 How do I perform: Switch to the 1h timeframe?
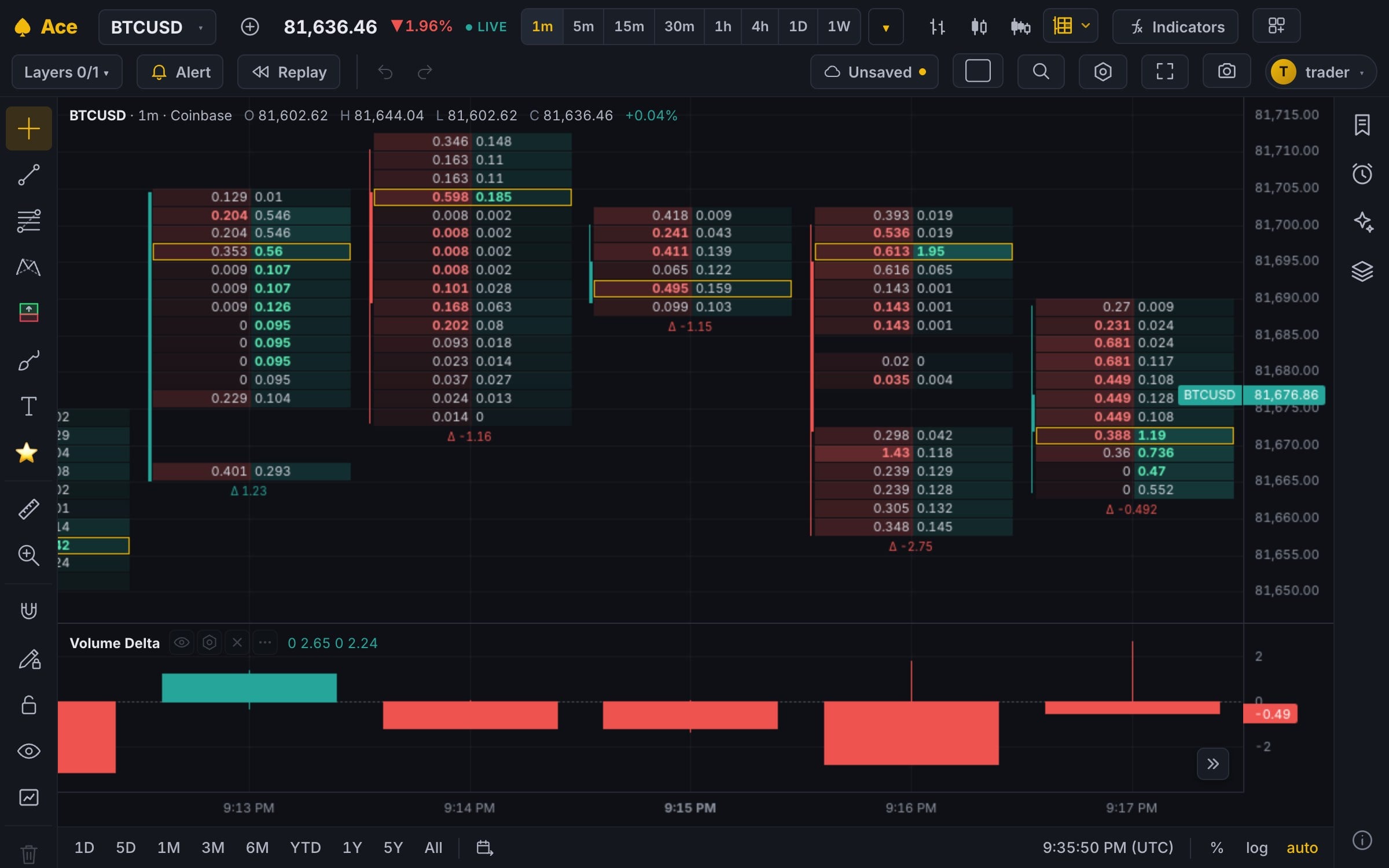point(722,27)
